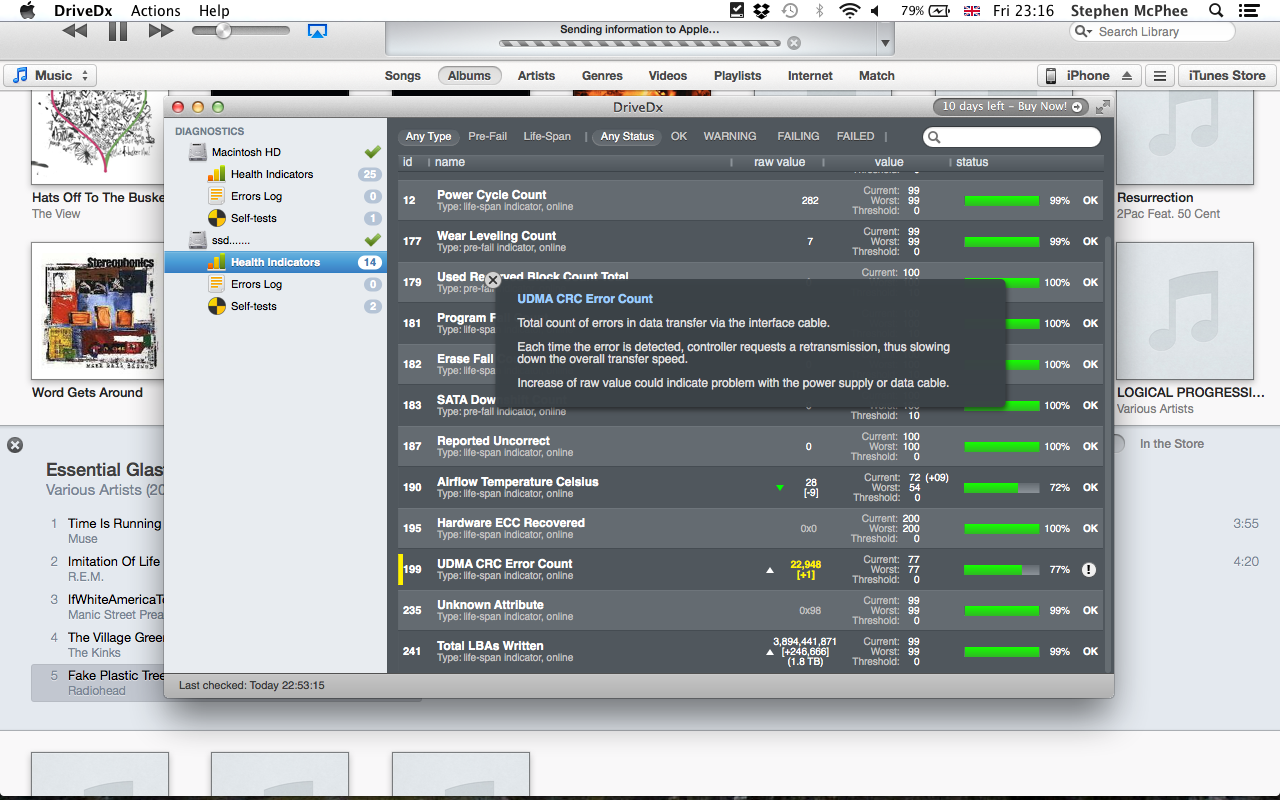
Task: Open iTunes list view options icon
Action: [1159, 75]
